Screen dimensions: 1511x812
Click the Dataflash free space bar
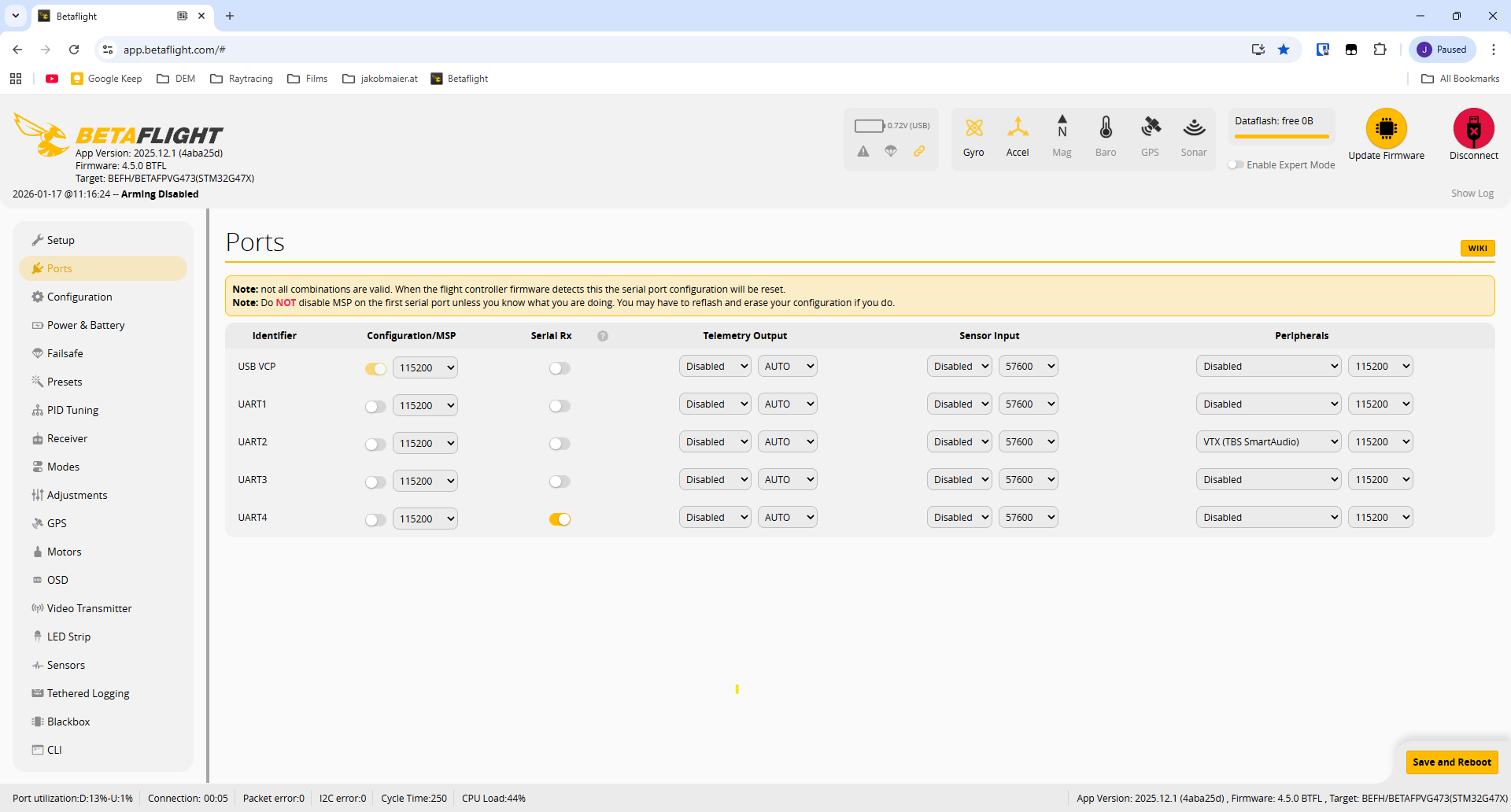(x=1281, y=136)
